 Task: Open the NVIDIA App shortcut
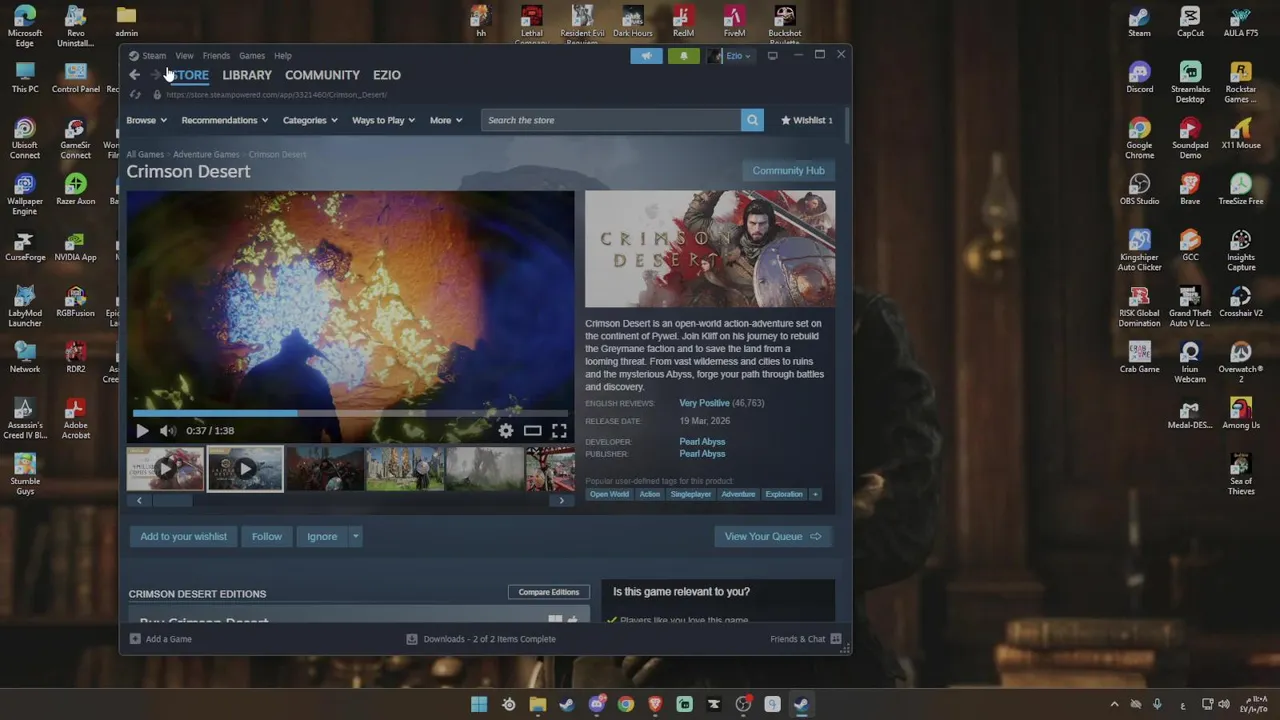pos(76,245)
